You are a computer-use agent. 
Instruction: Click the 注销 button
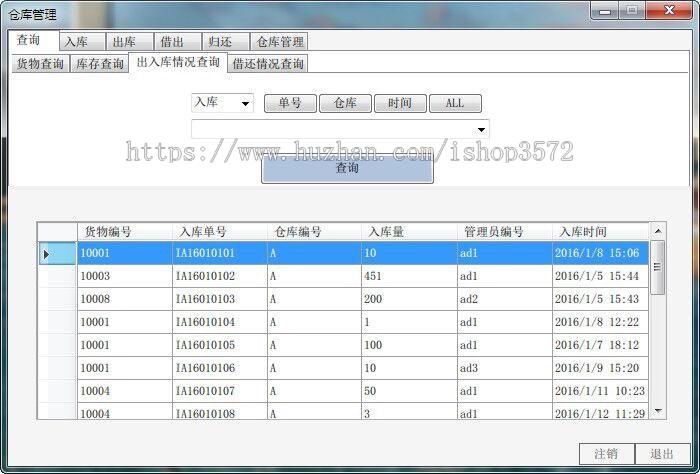pyautogui.click(x=606, y=454)
